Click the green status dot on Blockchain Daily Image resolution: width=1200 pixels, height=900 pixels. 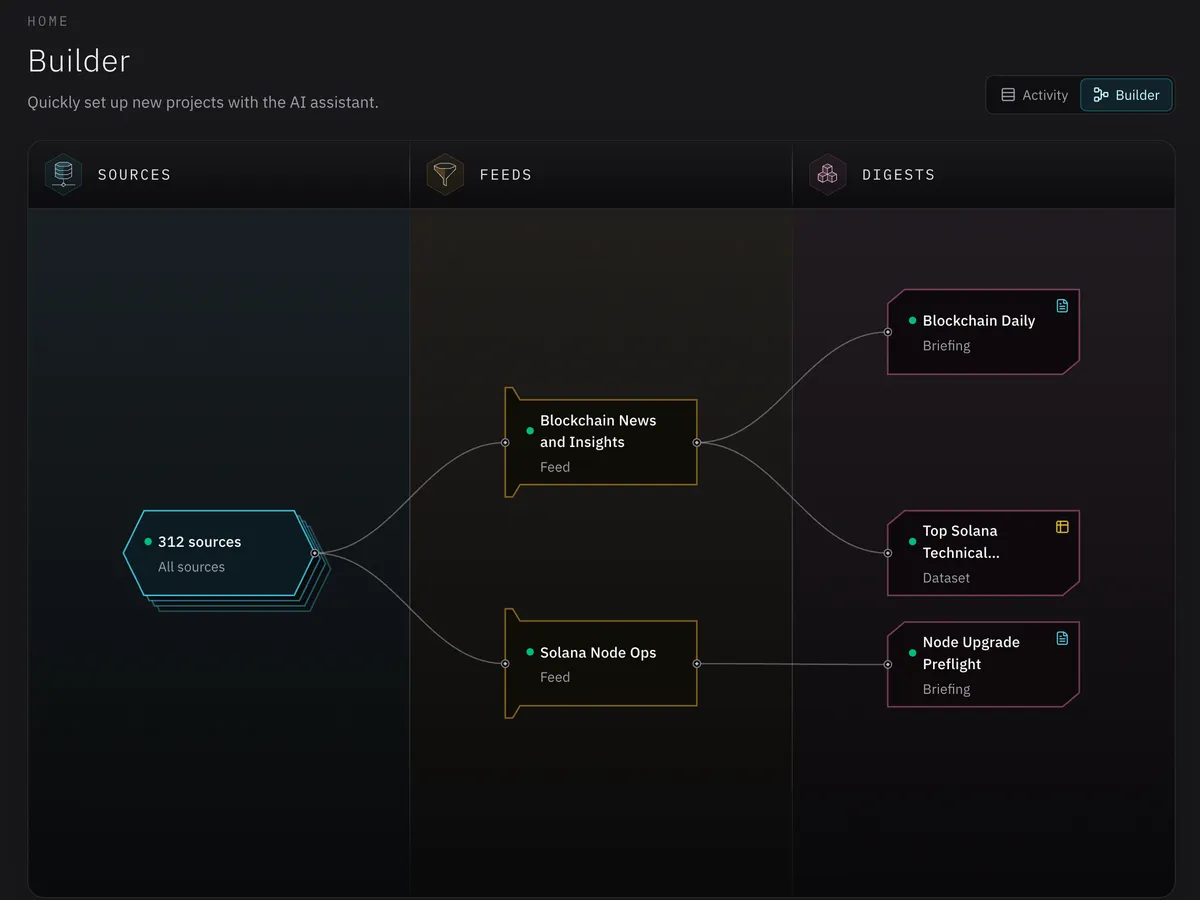tap(912, 321)
